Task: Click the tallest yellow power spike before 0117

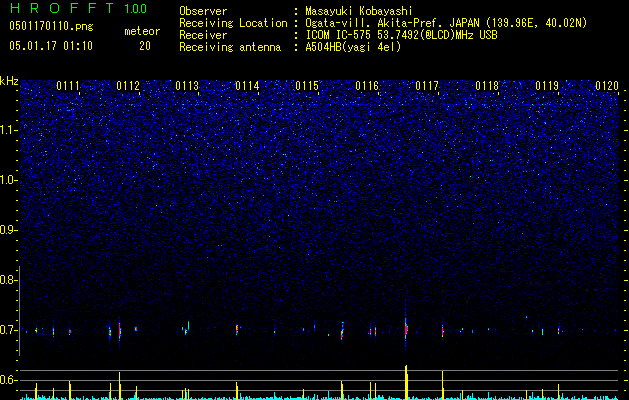Action: pos(406,382)
